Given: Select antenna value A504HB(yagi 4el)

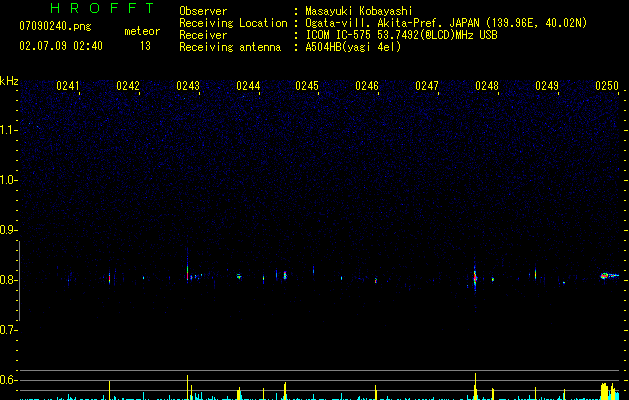Looking at the screenshot, I should pyautogui.click(x=353, y=47).
